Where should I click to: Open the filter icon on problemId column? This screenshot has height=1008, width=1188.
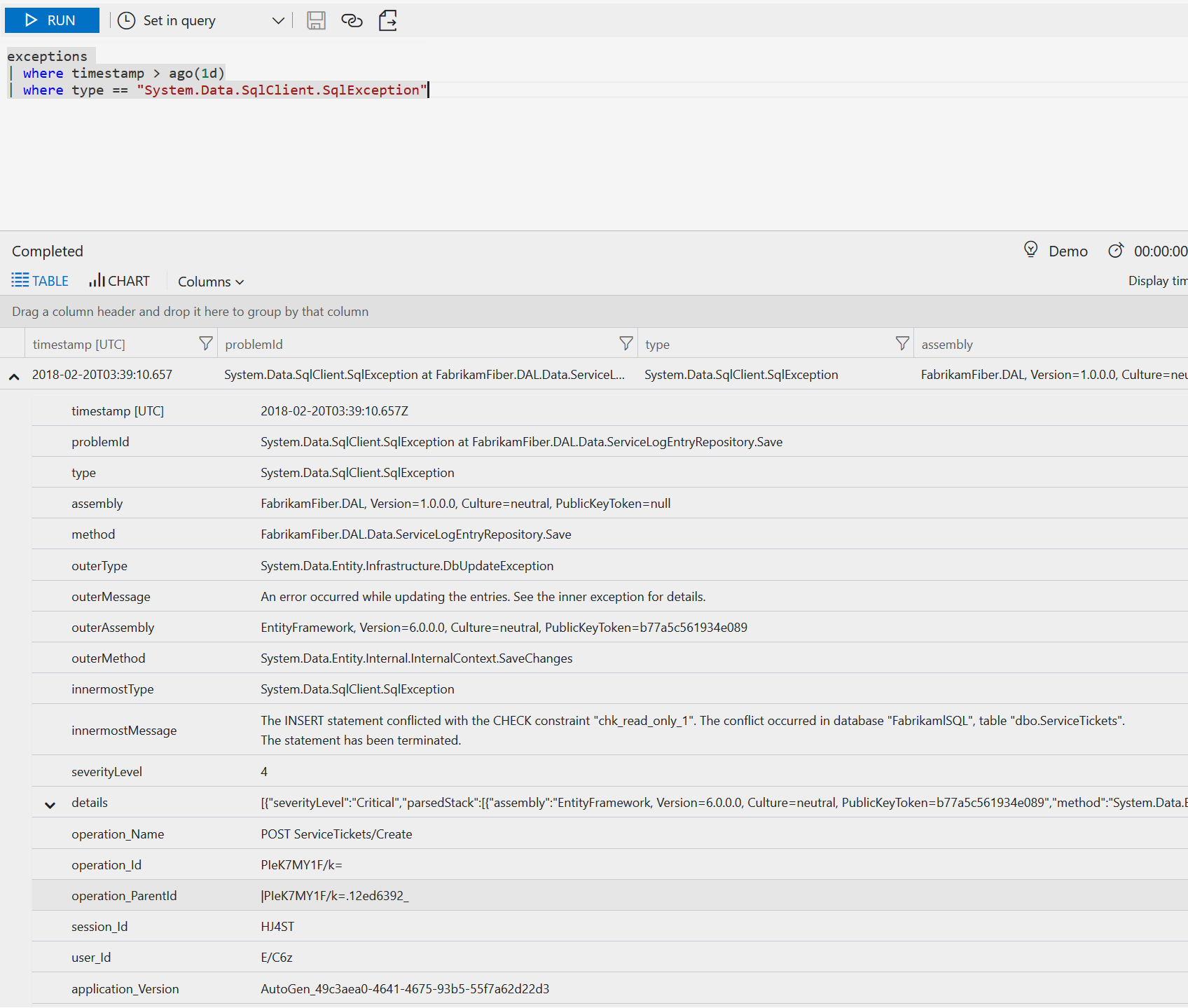point(626,343)
